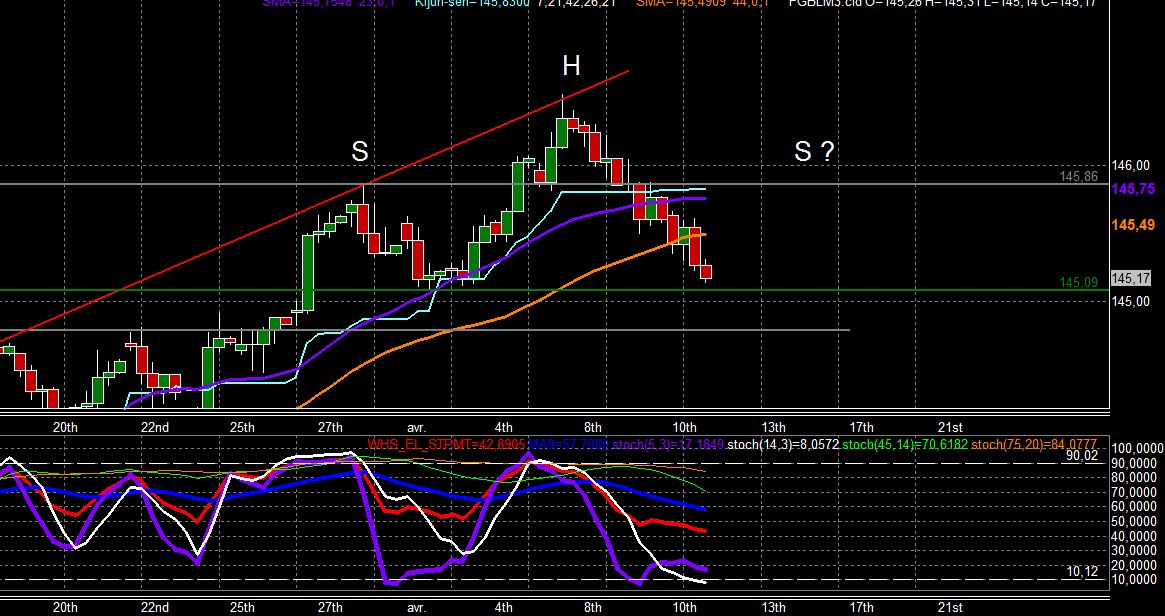Select the 145,00 price scale label
Viewport: 1165px width, 616px height.
(x=1131, y=301)
